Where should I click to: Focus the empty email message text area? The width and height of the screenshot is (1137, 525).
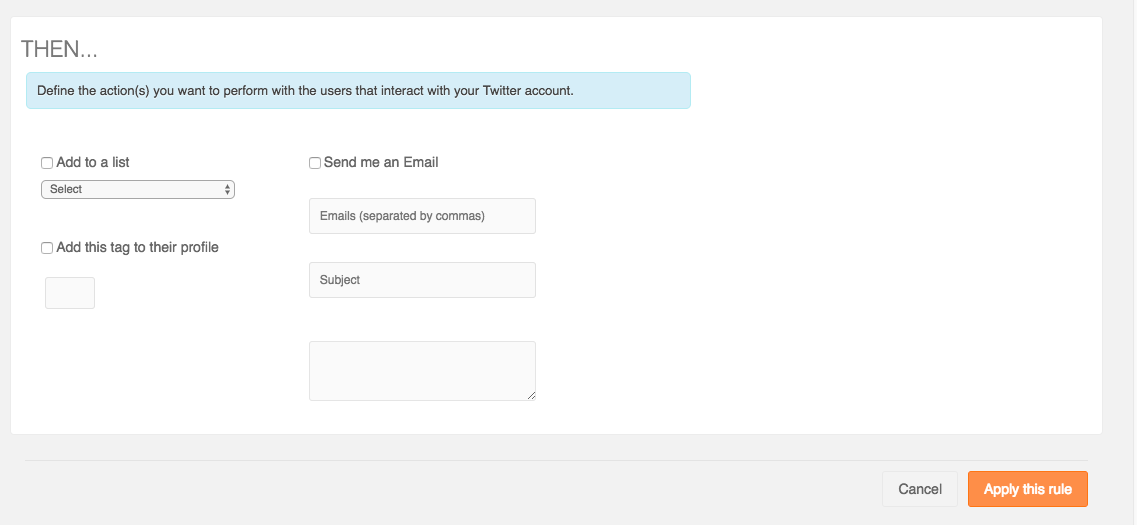[422, 371]
